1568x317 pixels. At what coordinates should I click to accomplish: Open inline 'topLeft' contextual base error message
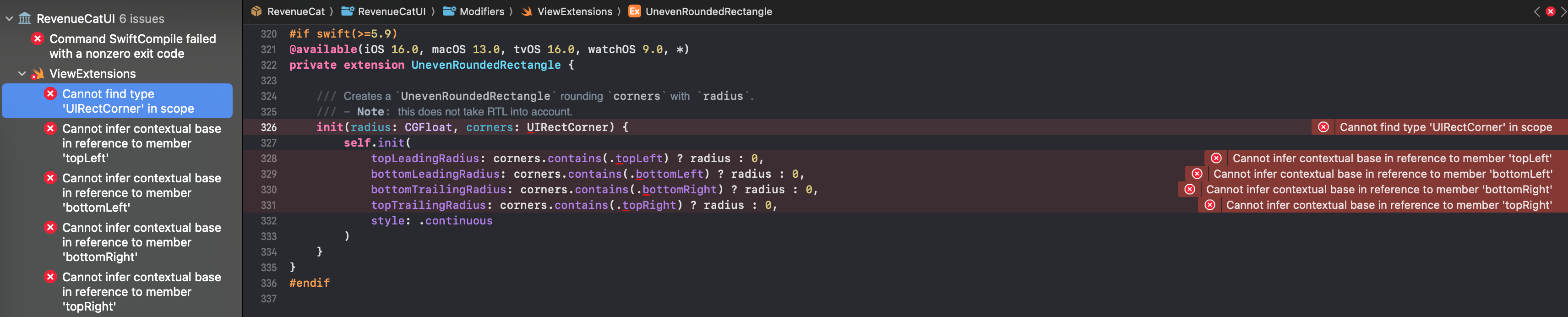tap(1392, 158)
